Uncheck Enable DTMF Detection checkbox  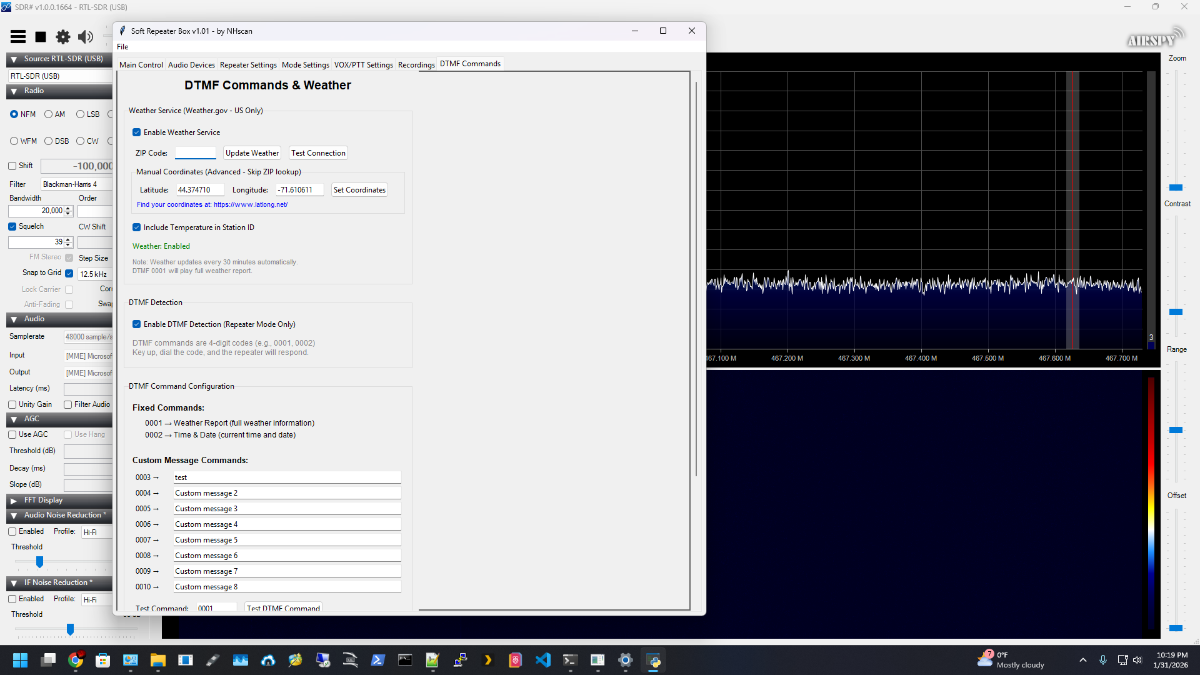click(x=137, y=324)
